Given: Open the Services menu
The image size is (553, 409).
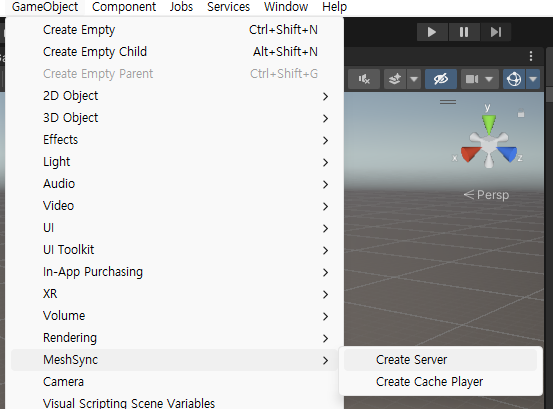Looking at the screenshot, I should pyautogui.click(x=229, y=7).
